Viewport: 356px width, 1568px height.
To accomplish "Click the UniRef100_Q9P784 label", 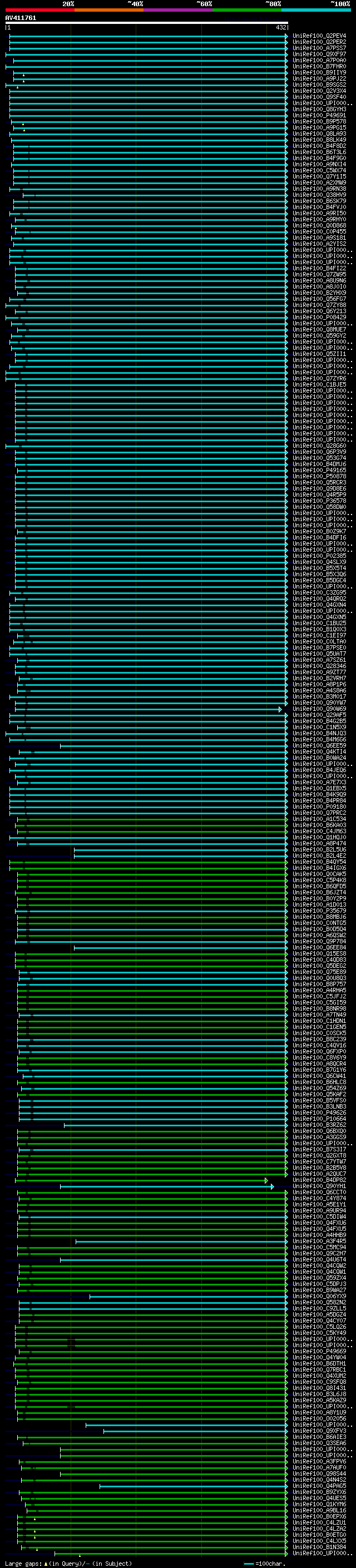I will pyautogui.click(x=319, y=942).
